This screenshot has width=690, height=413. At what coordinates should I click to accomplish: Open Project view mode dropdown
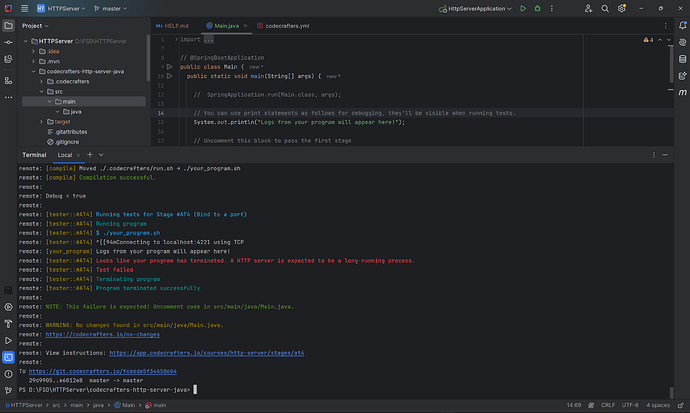click(35, 26)
